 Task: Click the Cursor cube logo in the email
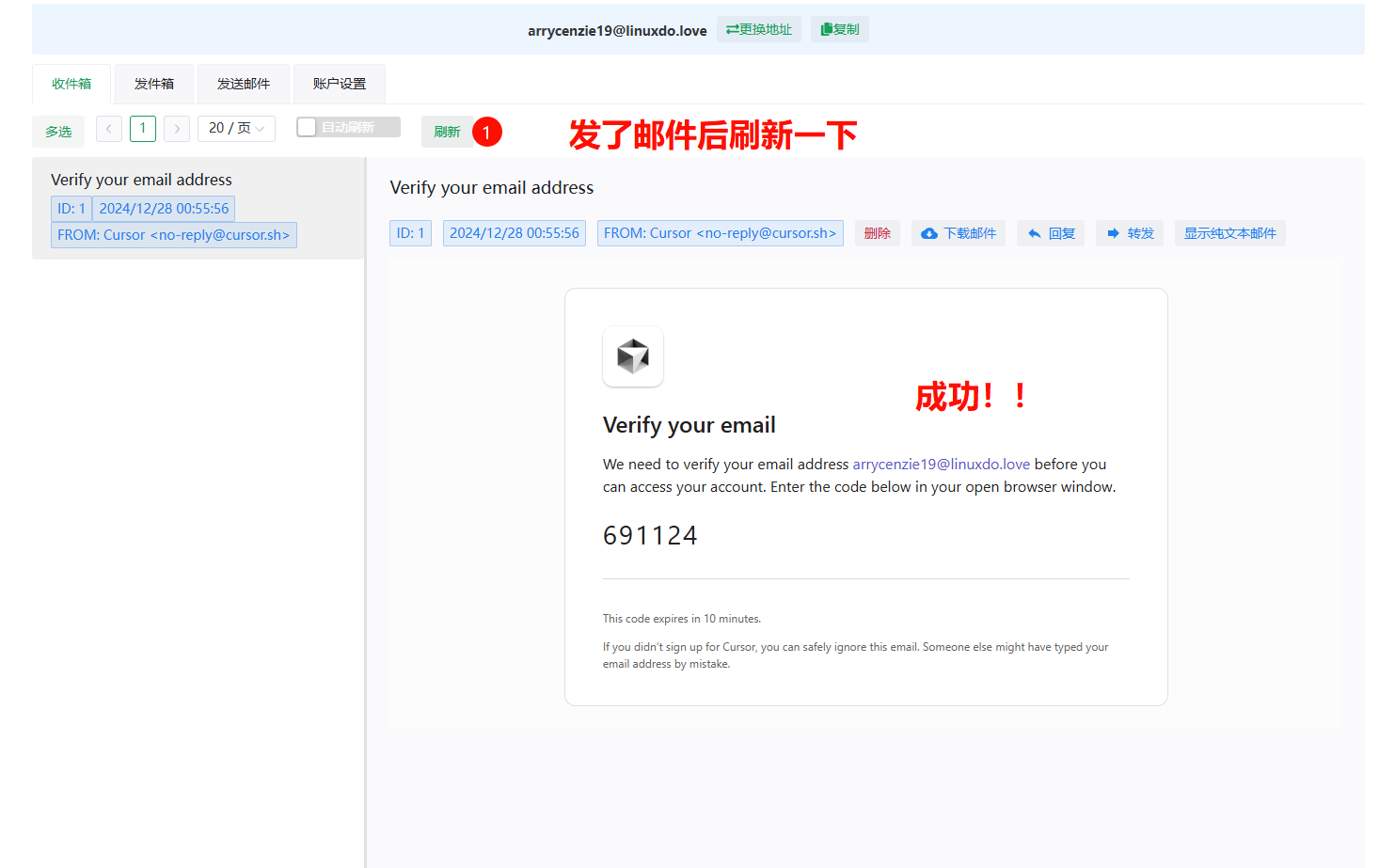tap(633, 356)
